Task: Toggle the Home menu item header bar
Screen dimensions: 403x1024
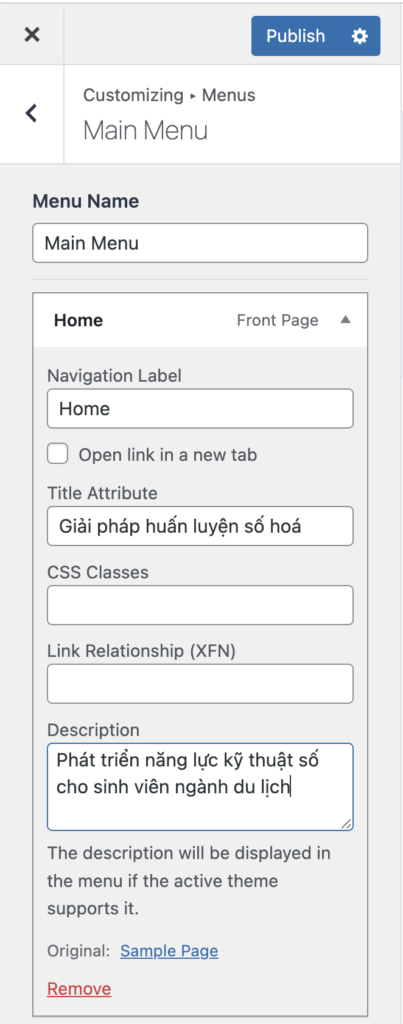Action: pyautogui.click(x=200, y=320)
